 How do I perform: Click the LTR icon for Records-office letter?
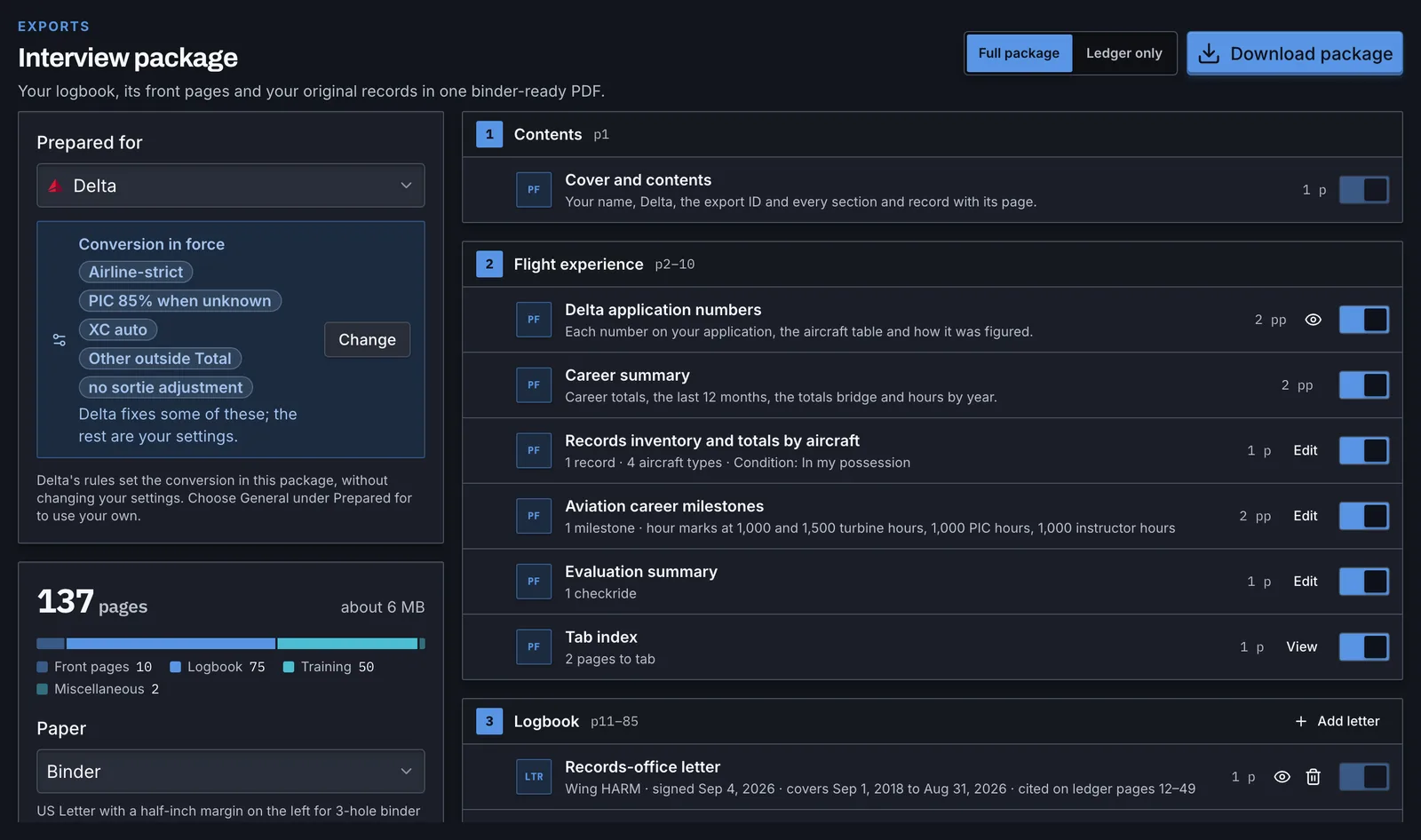coord(534,777)
